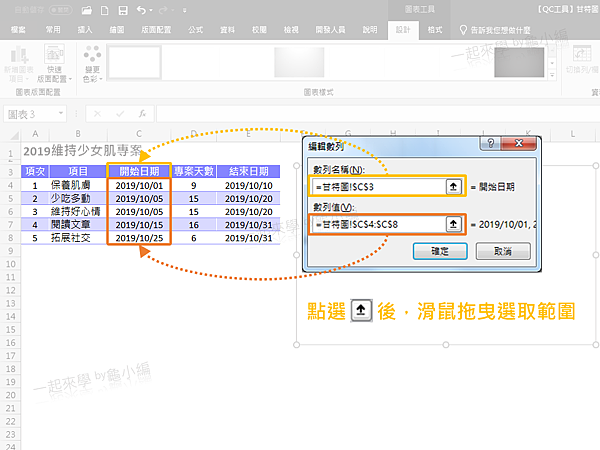This screenshot has width=600, height=450.
Task: Click the redo arrow icon
Action: click(x=163, y=10)
